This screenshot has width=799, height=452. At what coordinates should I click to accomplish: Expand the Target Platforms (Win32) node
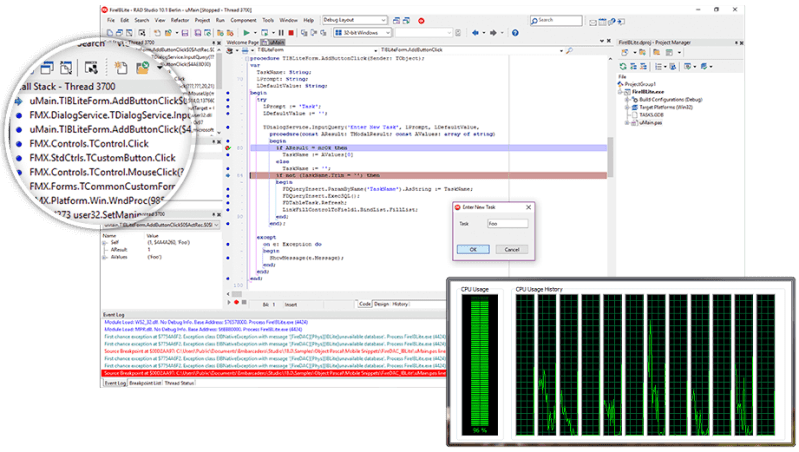(x=627, y=108)
